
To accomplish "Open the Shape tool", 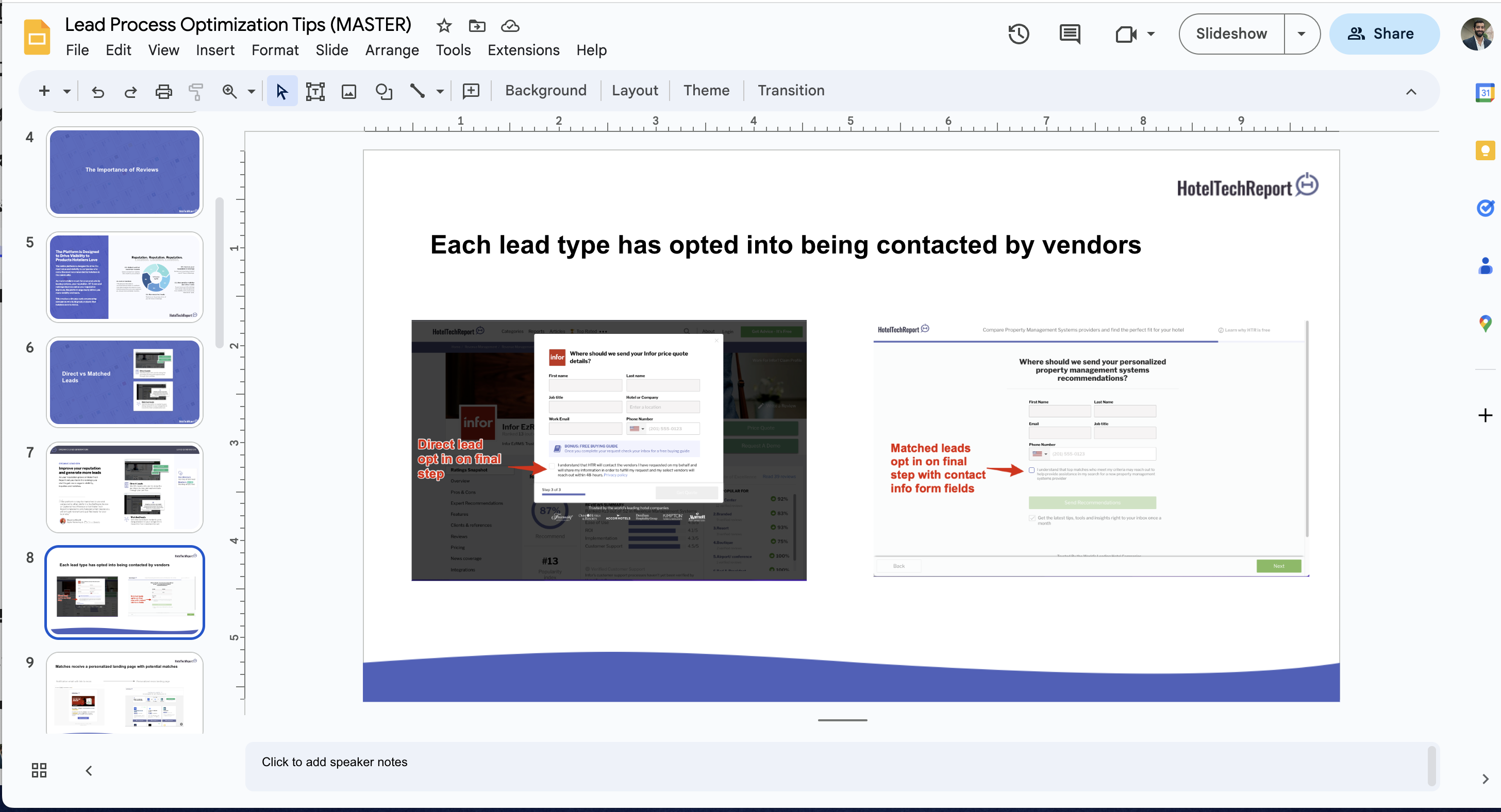I will 383,91.
